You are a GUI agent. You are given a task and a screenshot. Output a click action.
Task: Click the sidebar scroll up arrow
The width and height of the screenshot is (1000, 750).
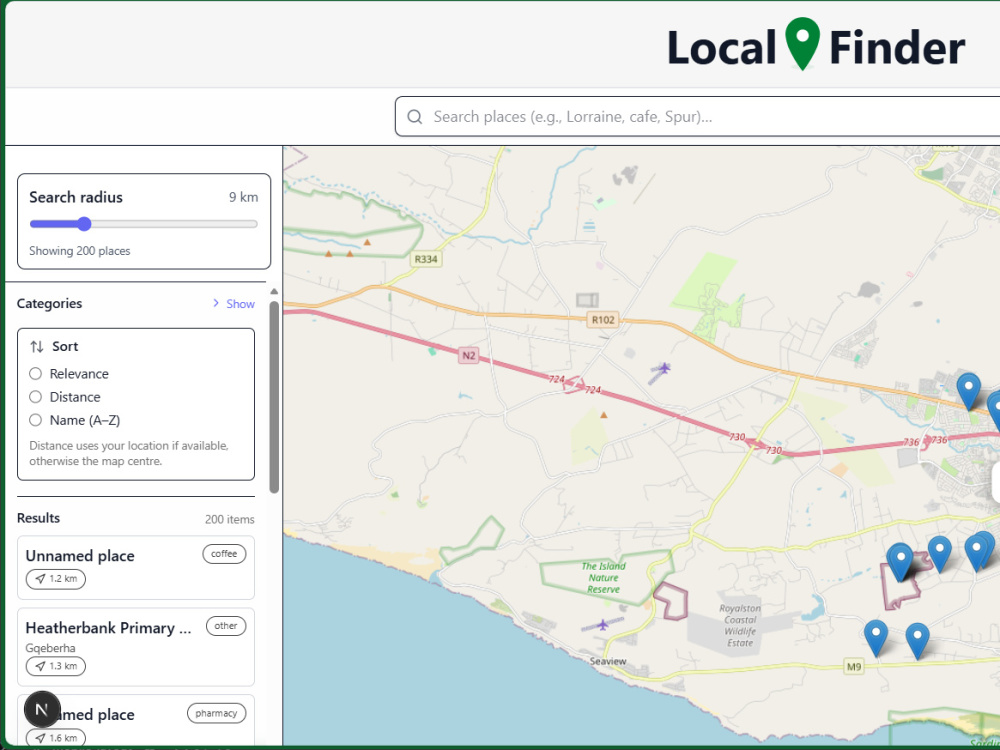pyautogui.click(x=274, y=291)
